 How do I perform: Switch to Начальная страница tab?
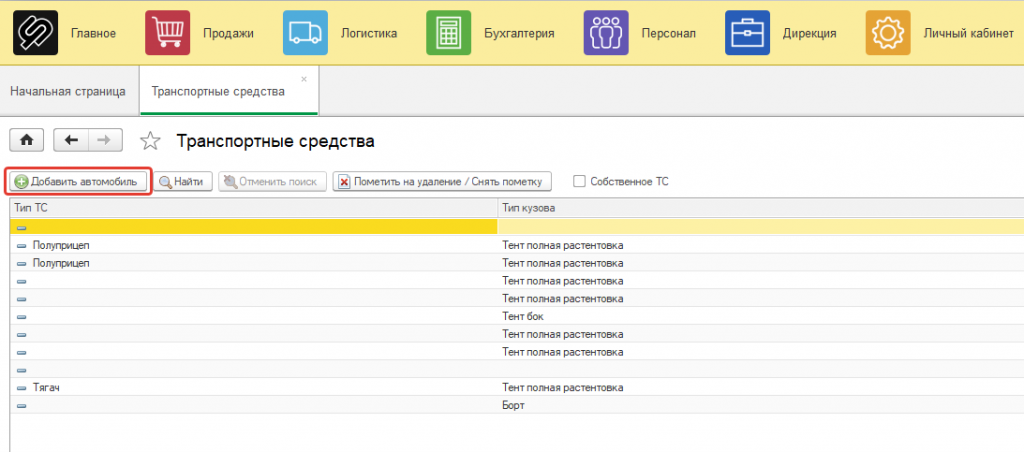[x=68, y=91]
